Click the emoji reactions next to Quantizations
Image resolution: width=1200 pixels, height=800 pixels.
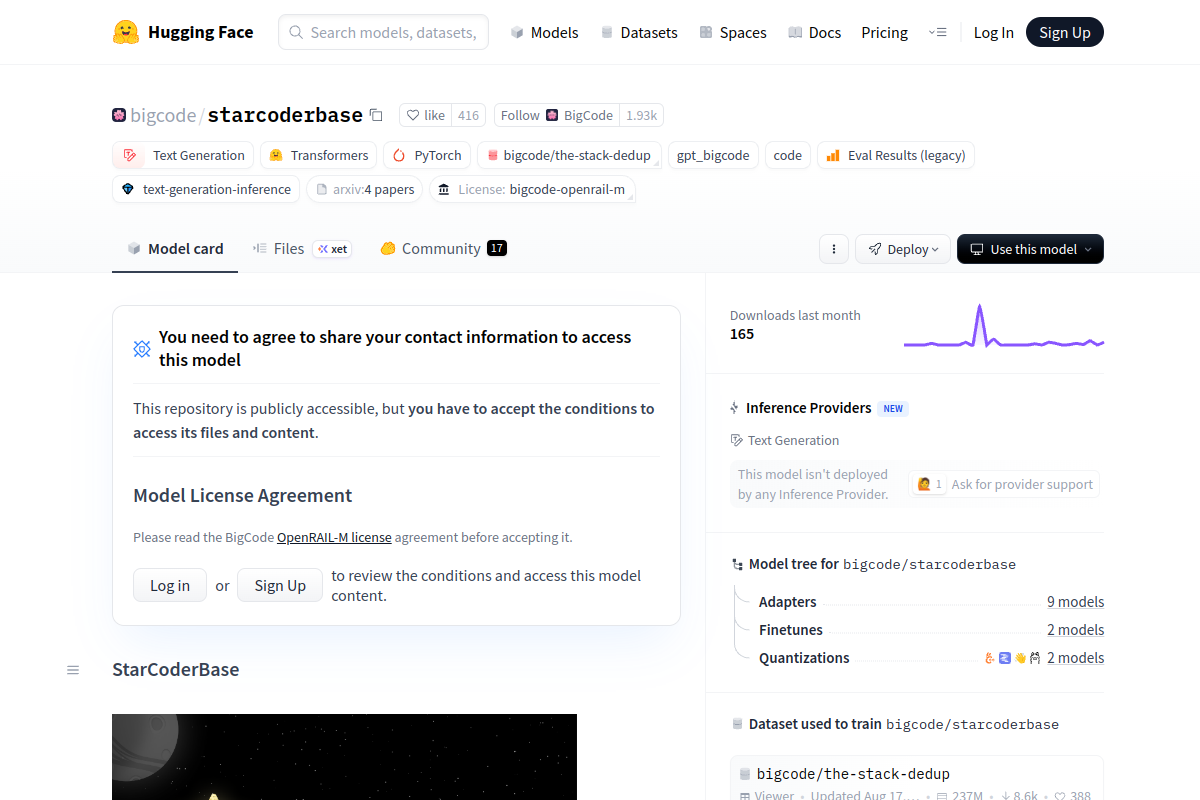tap(1010, 657)
